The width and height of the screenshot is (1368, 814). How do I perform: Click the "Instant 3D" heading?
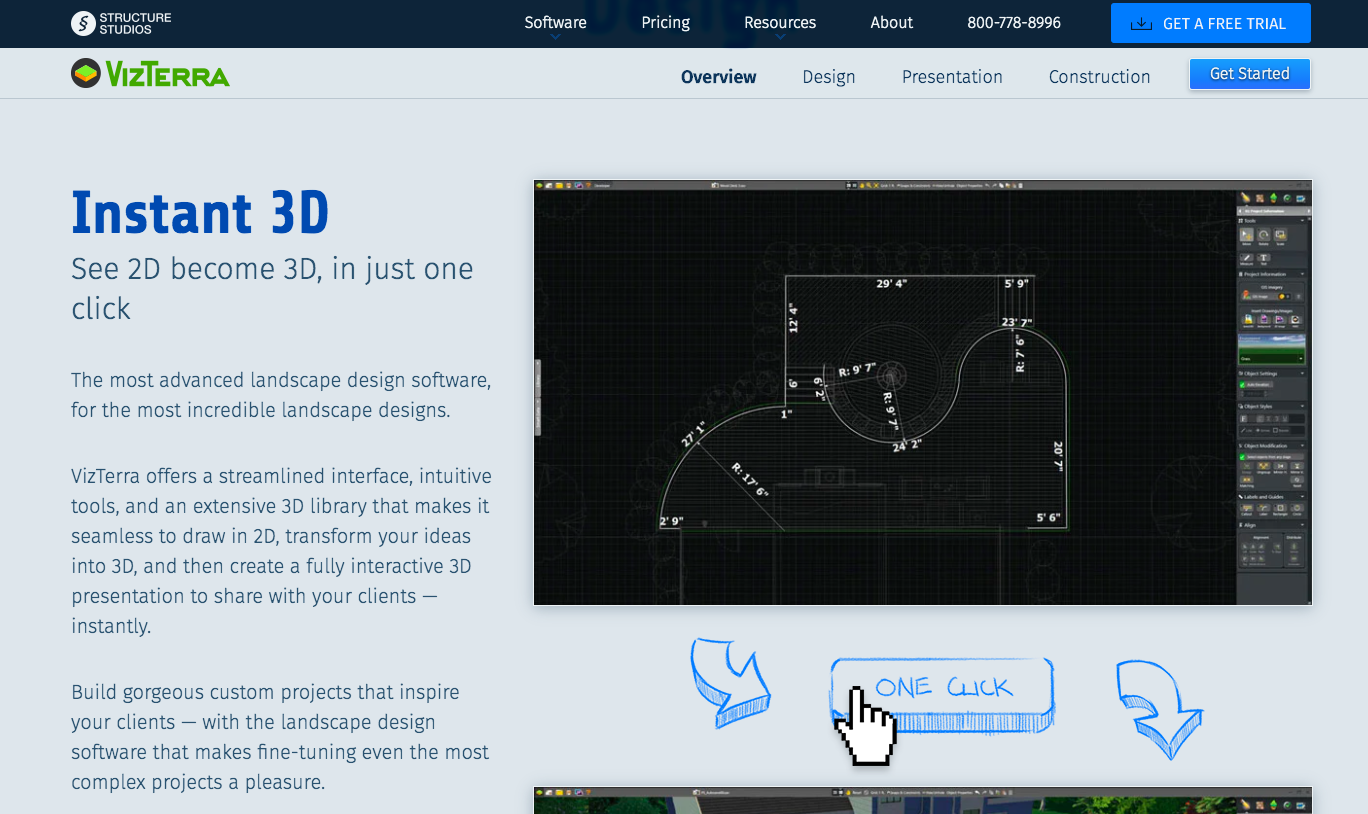[200, 212]
